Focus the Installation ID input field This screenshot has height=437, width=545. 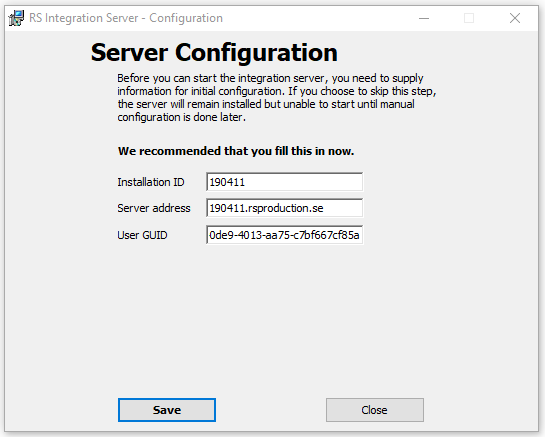click(x=284, y=182)
